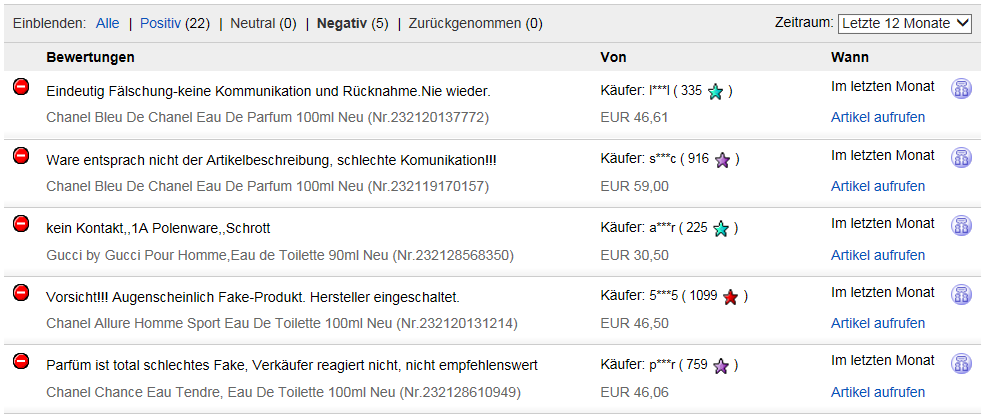Click the round purple icon in the Chanel Chance row
Screen dimensions: 985x418
click(x=961, y=363)
